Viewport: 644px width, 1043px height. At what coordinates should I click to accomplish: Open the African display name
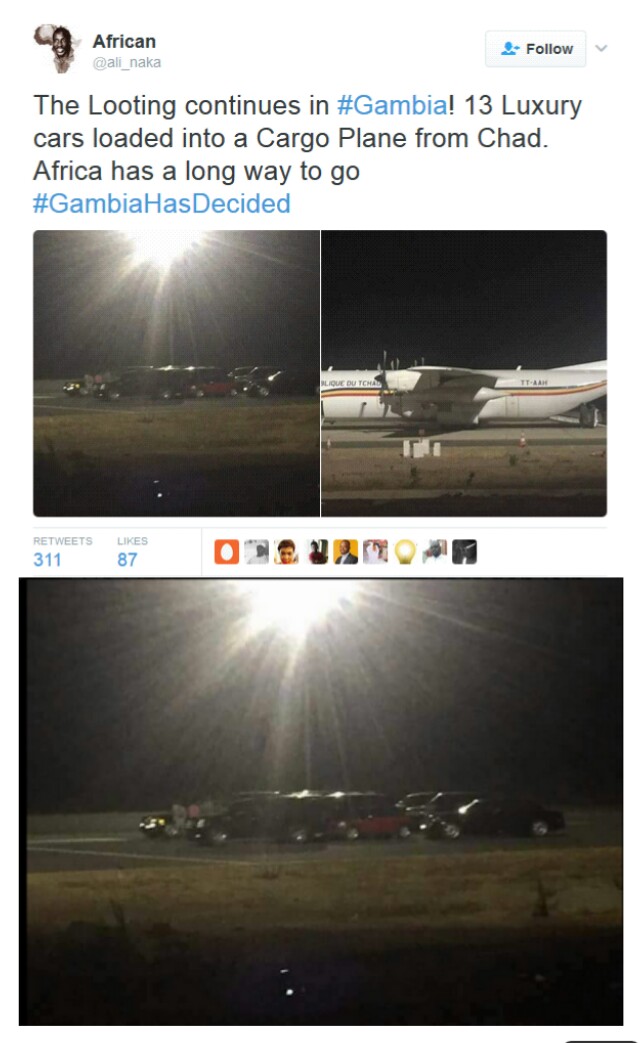click(x=124, y=41)
